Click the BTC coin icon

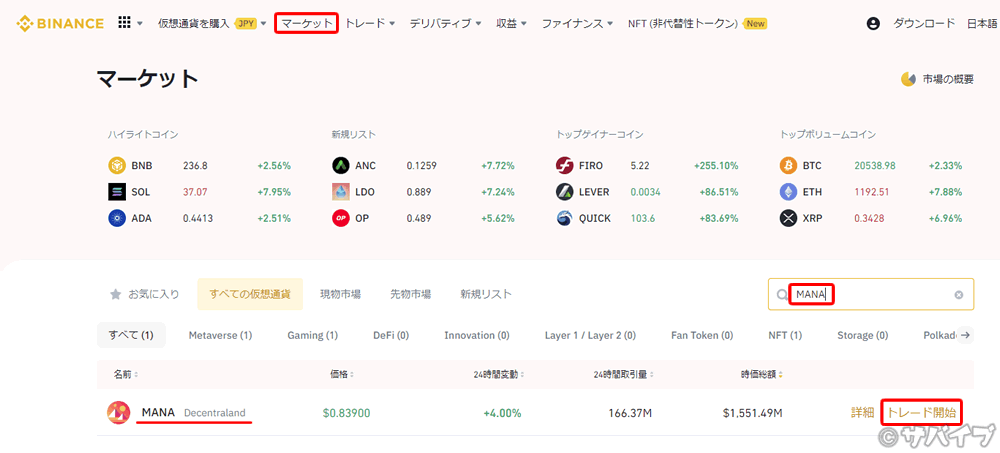[x=789, y=166]
